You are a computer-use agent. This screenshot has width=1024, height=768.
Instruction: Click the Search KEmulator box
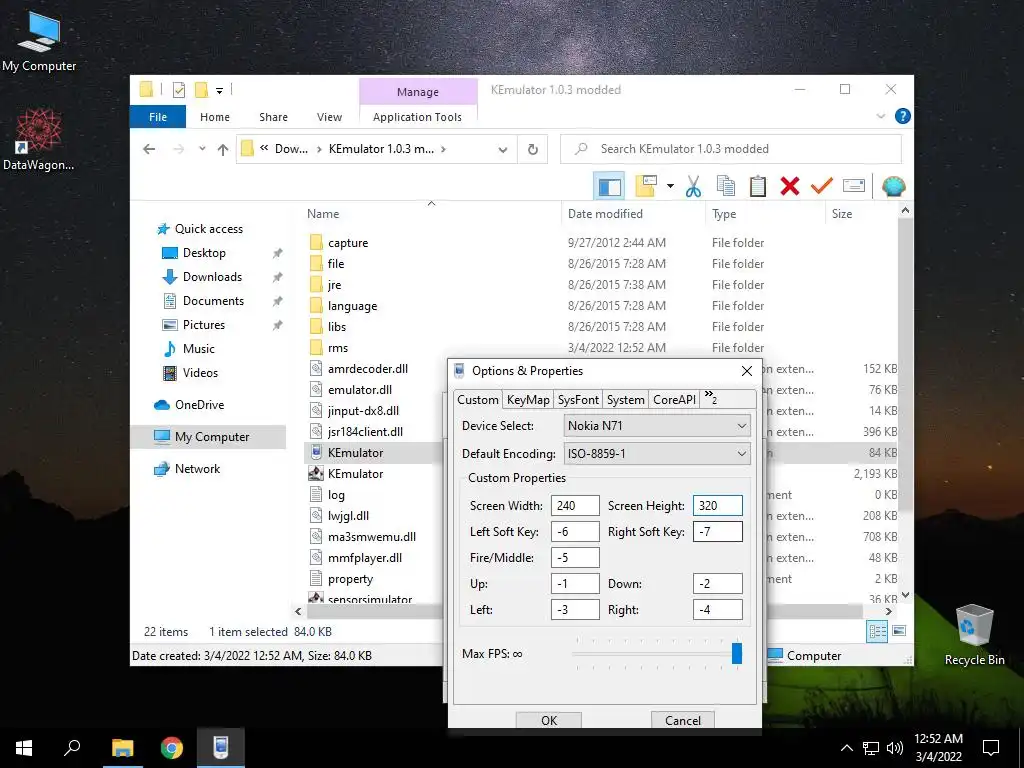click(731, 149)
